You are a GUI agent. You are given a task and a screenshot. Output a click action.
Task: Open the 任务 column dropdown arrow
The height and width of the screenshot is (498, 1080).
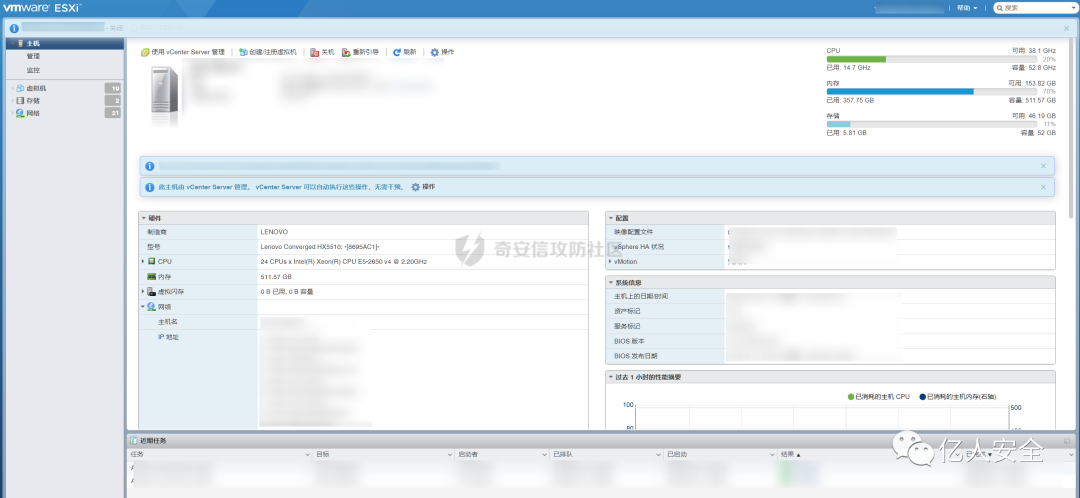pos(308,455)
